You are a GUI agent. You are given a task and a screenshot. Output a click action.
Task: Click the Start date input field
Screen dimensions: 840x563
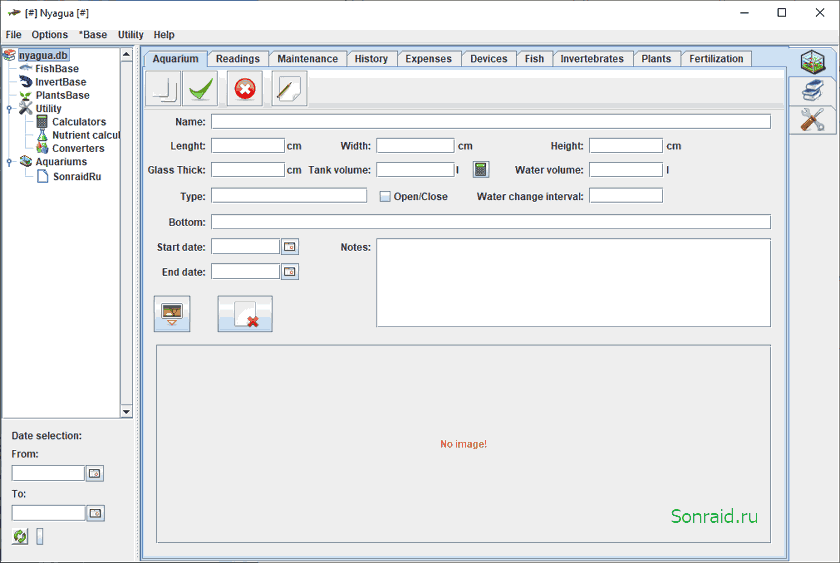point(245,246)
